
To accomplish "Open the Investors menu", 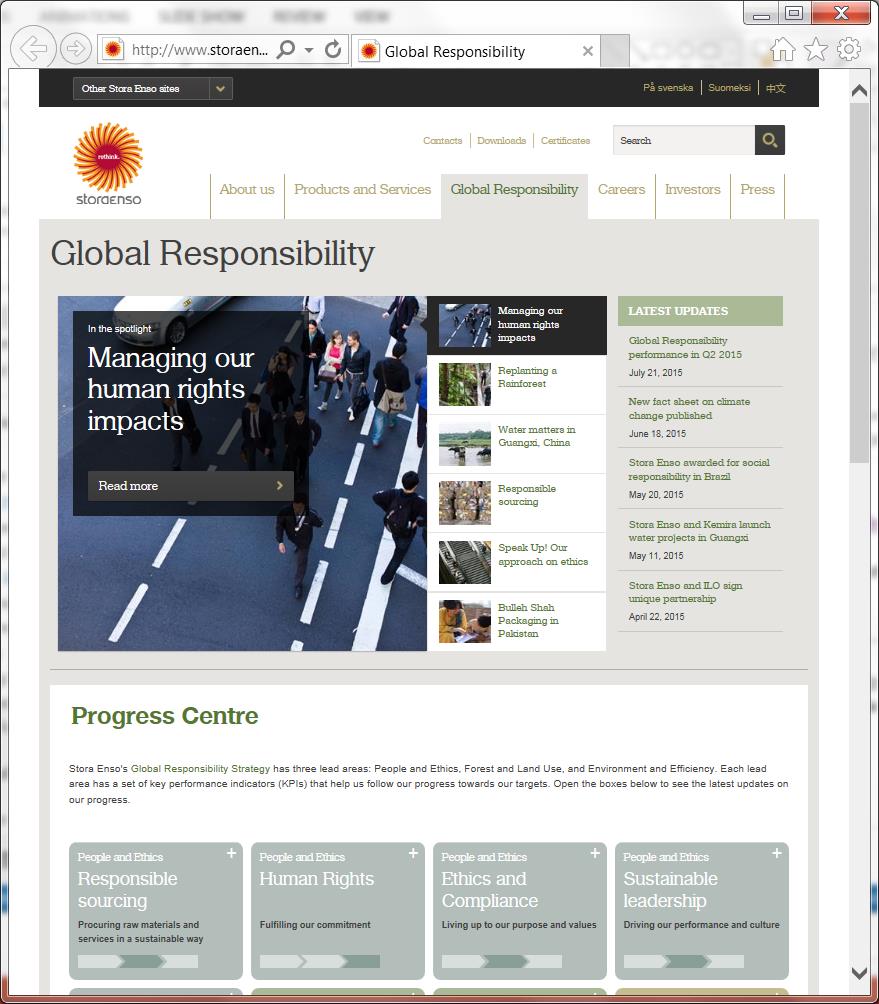I will click(x=693, y=190).
